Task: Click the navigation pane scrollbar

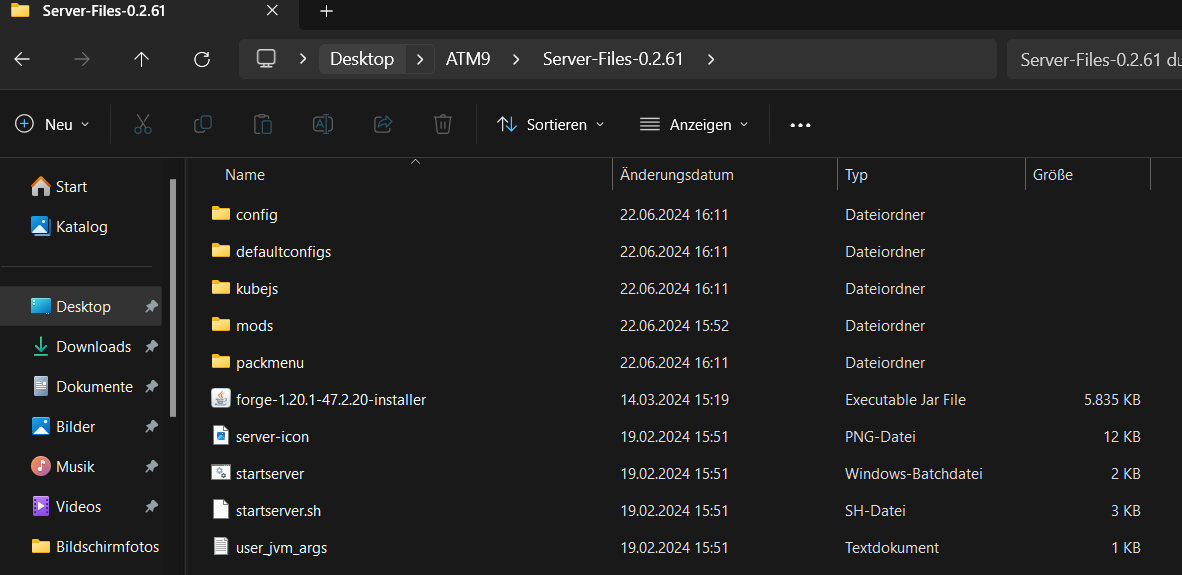Action: [x=173, y=298]
